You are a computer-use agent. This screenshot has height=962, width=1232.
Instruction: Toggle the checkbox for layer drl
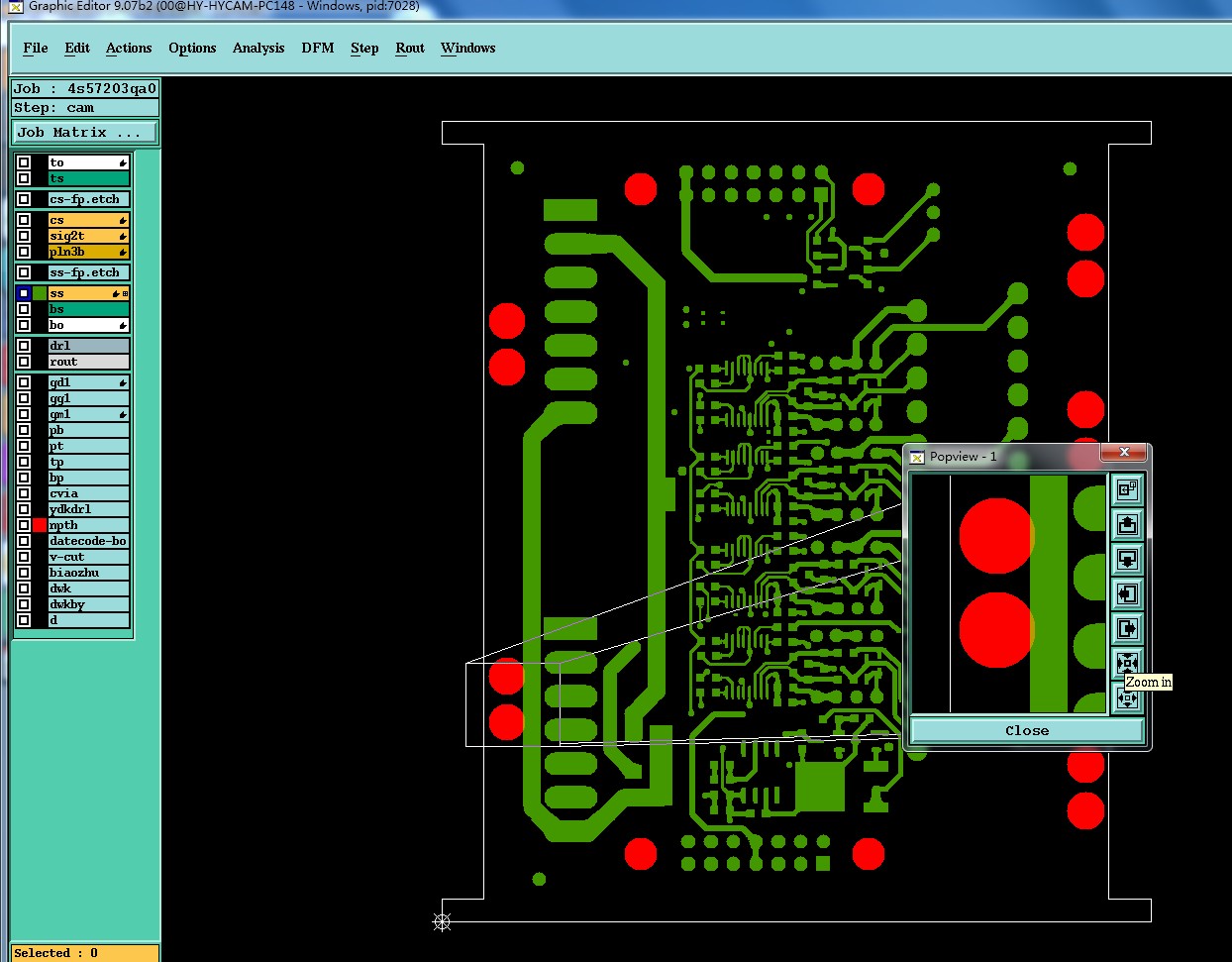[24, 346]
